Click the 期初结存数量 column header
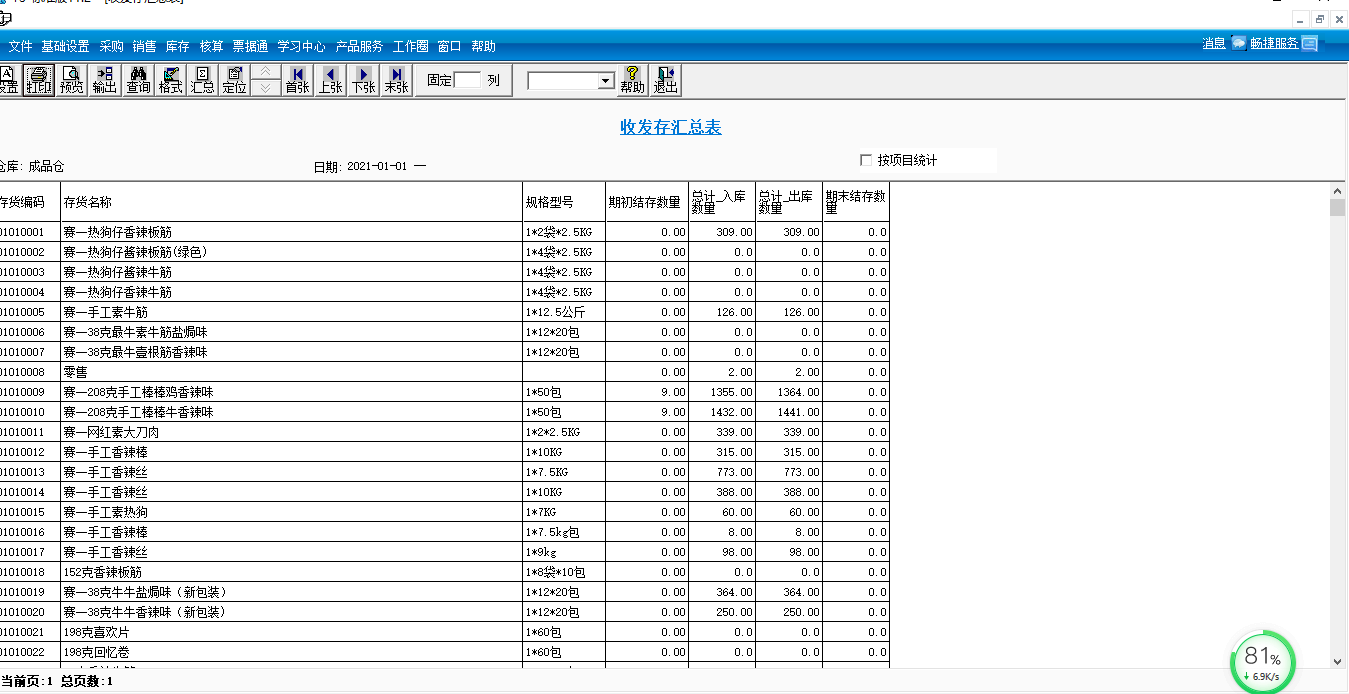The image size is (1349, 694). pos(647,202)
